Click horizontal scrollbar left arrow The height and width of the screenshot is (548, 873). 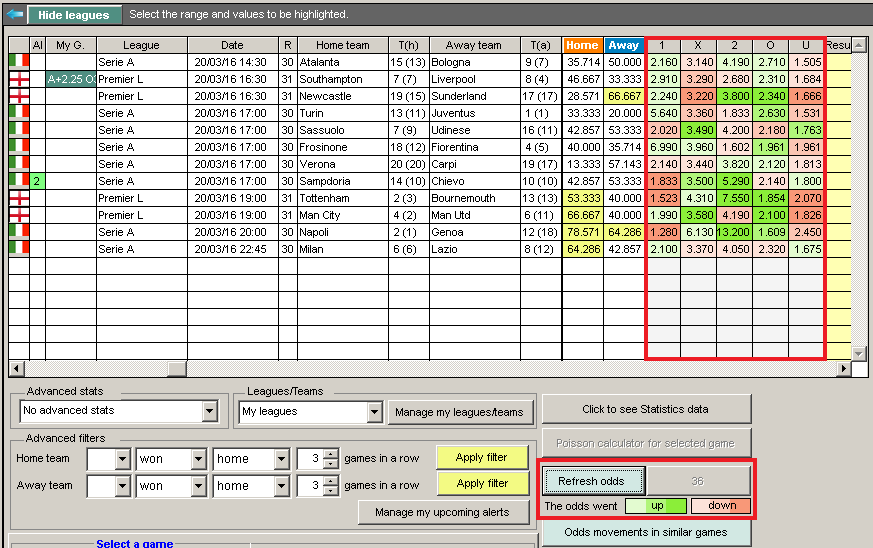pos(16,368)
